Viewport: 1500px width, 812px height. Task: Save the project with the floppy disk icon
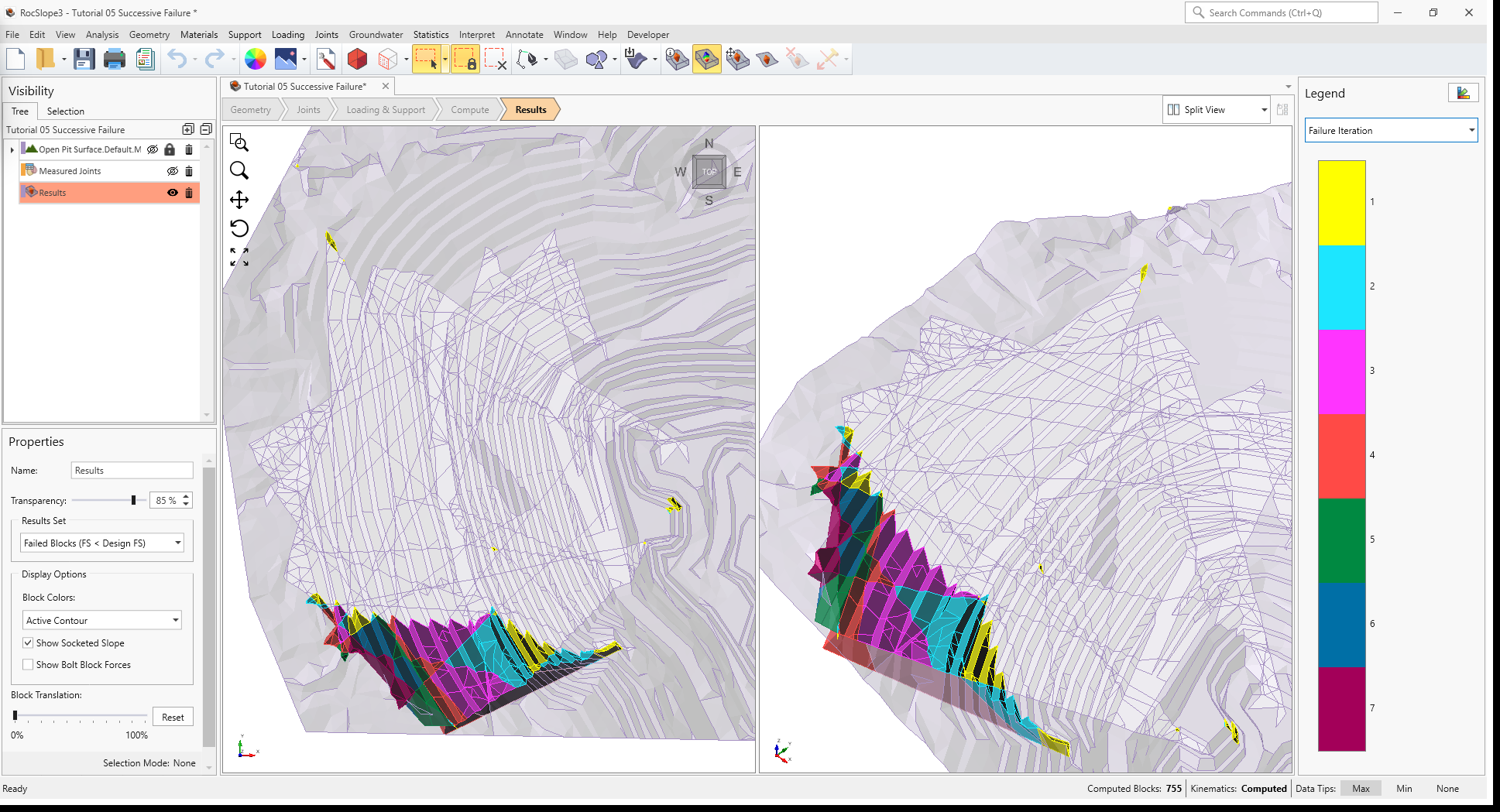coord(84,59)
